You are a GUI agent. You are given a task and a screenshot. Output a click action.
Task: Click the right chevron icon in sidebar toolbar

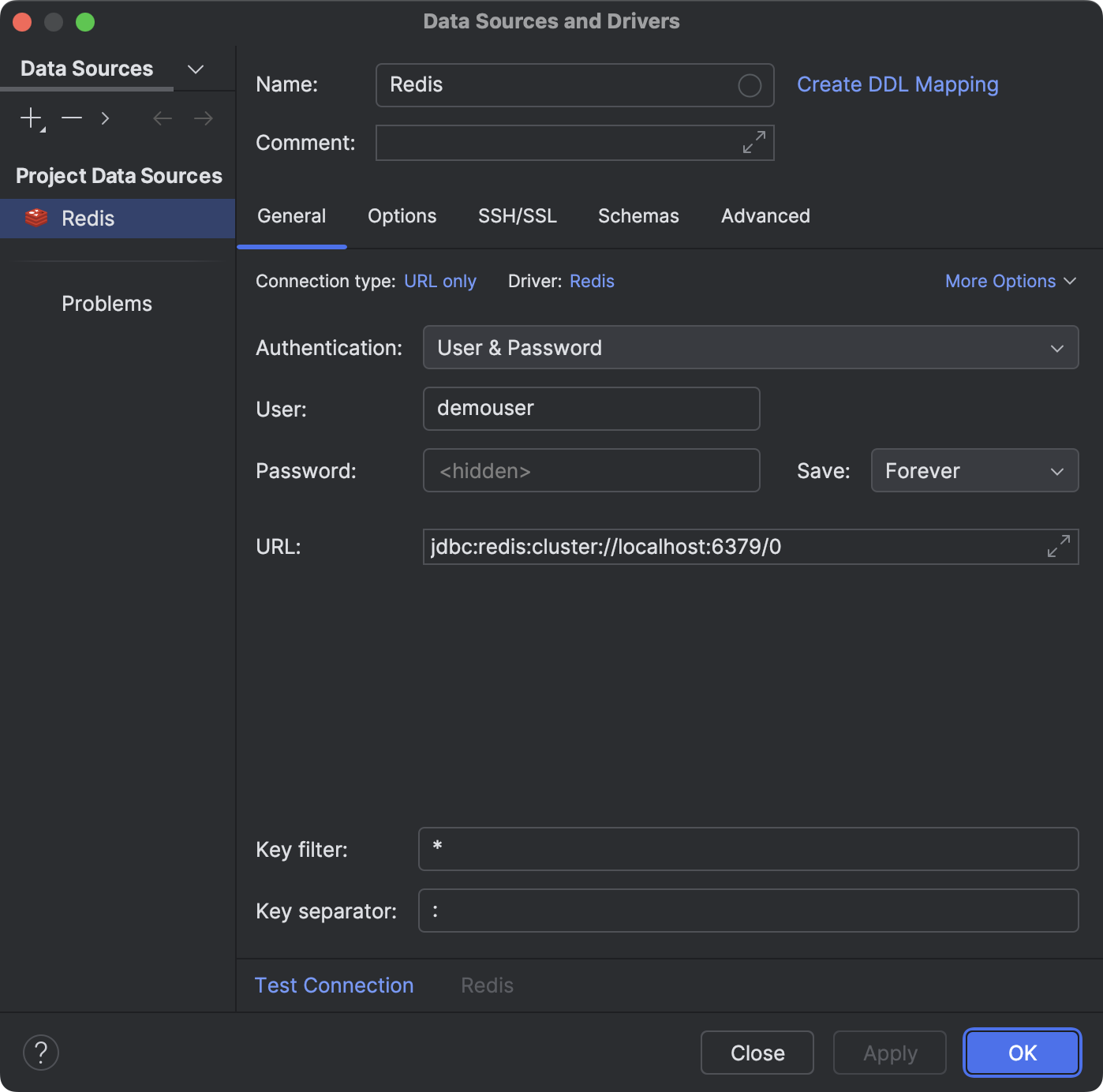pyautogui.click(x=105, y=118)
